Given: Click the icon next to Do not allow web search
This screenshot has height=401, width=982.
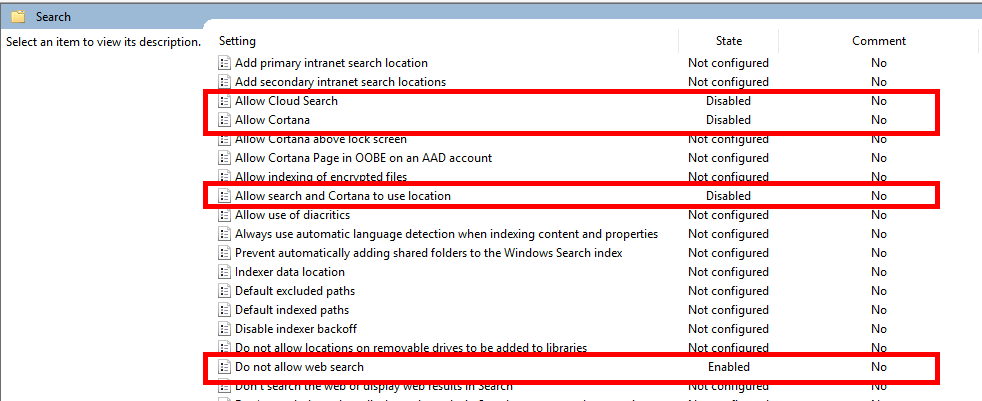Looking at the screenshot, I should 225,367.
